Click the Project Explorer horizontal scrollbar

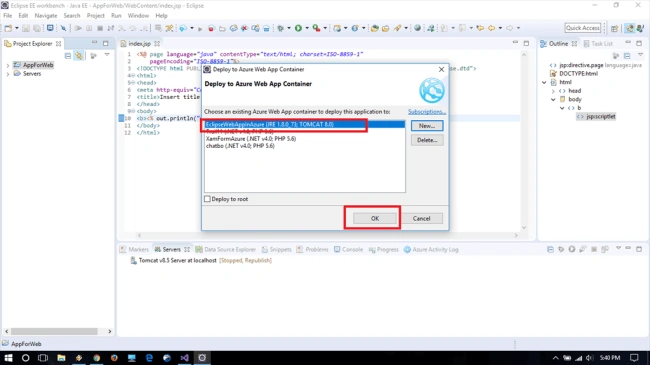(54, 331)
